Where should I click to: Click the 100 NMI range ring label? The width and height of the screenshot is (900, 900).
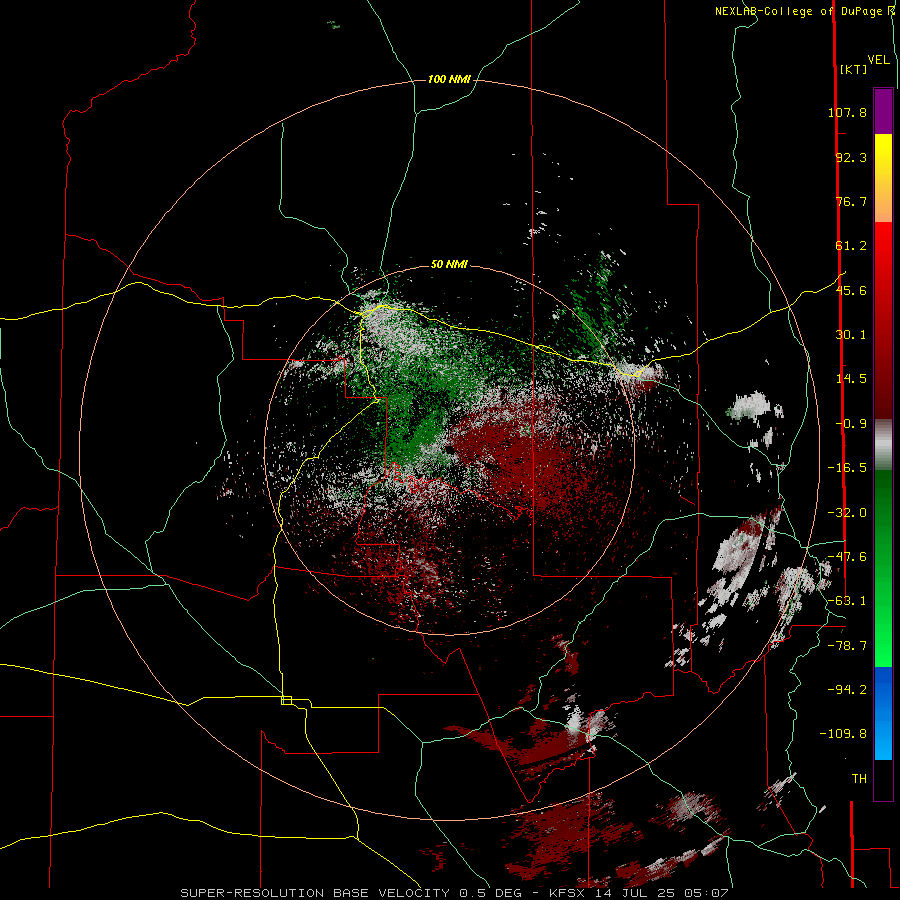tap(449, 79)
